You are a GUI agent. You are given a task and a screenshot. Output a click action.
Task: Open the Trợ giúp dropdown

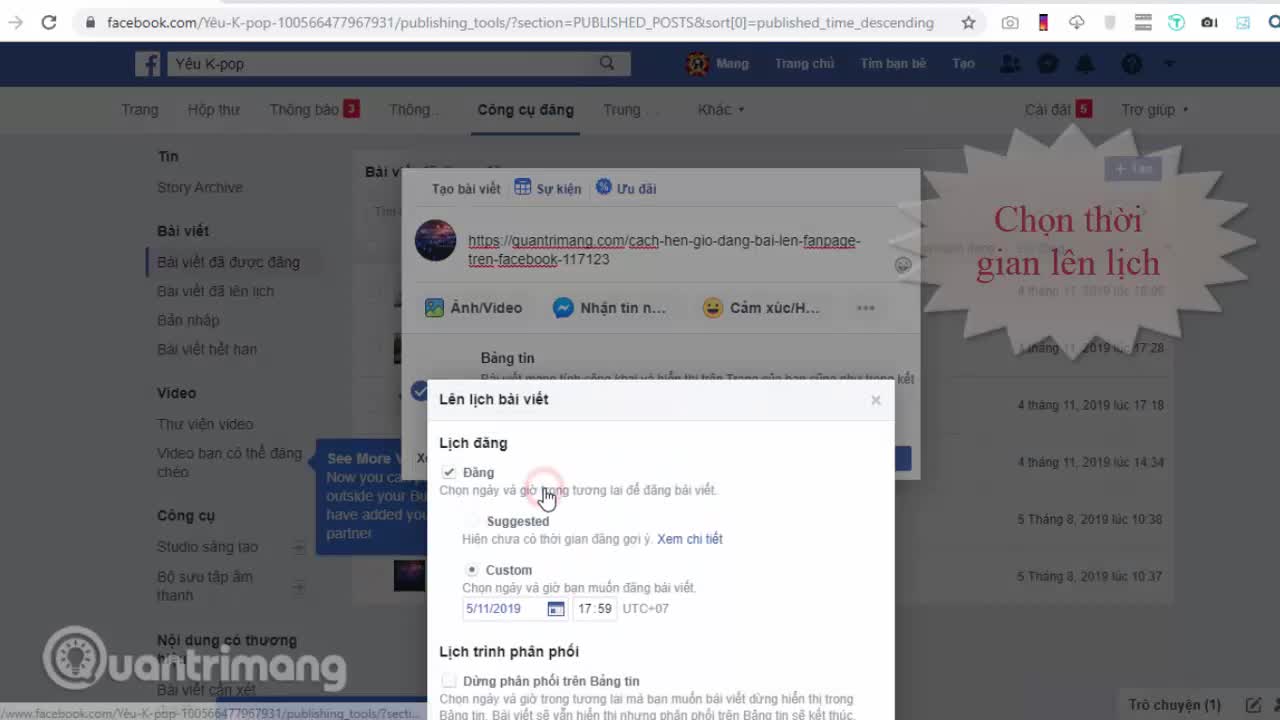1155,110
